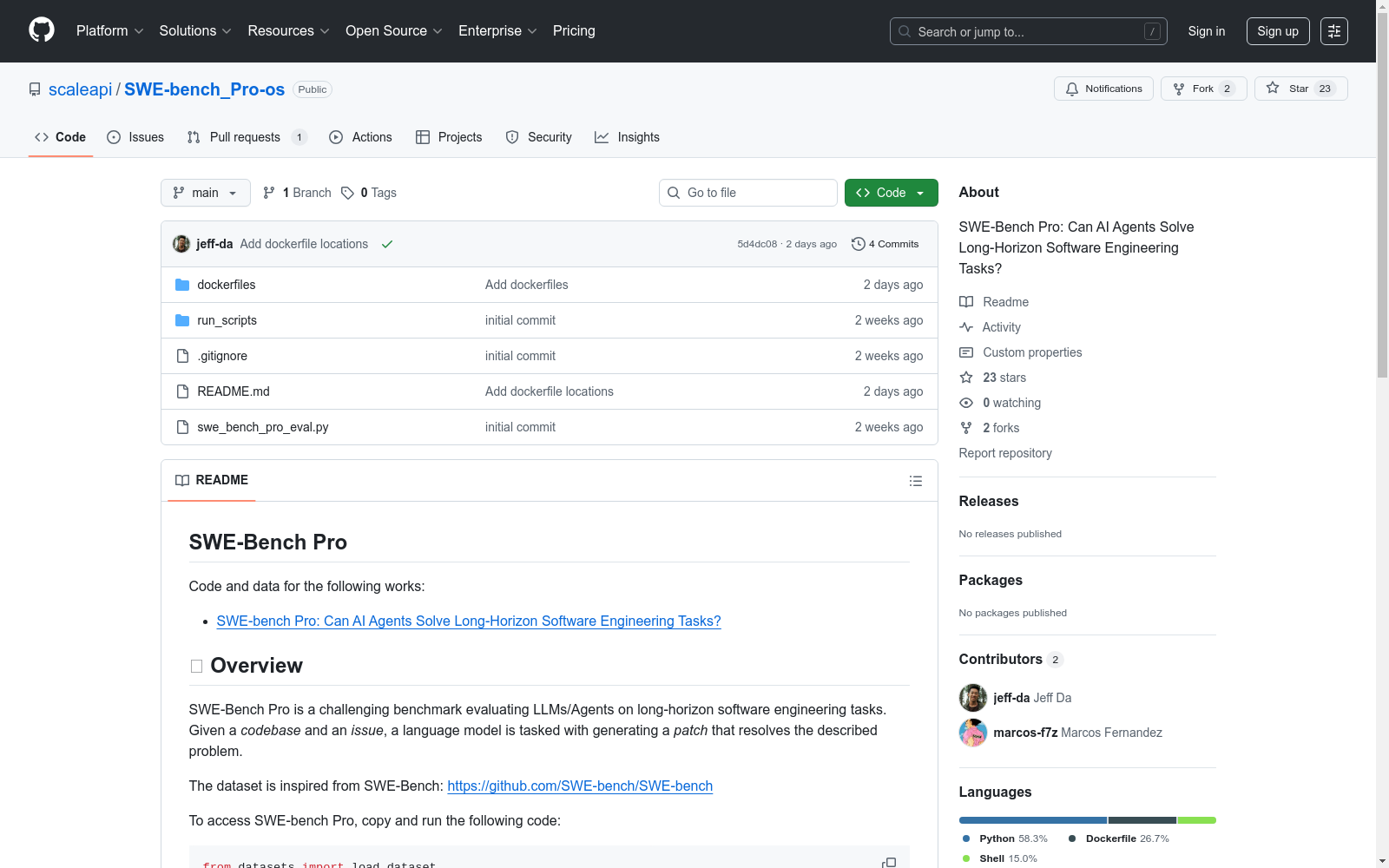Click the fork icon in the Fork button
This screenshot has height=868, width=1389.
point(1179,89)
